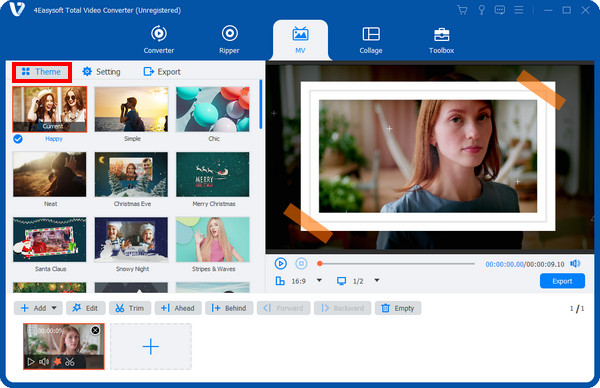Image resolution: width=600 pixels, height=388 pixels.
Task: Expand the 1/2 preview quality dropdown
Action: click(377, 280)
